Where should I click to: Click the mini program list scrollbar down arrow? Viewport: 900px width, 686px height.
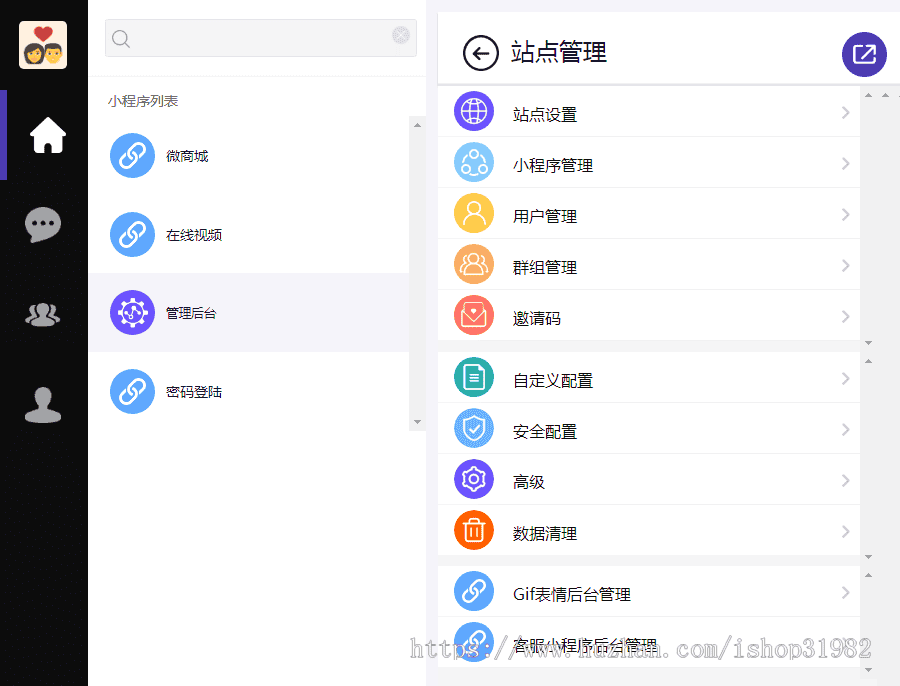click(x=417, y=422)
